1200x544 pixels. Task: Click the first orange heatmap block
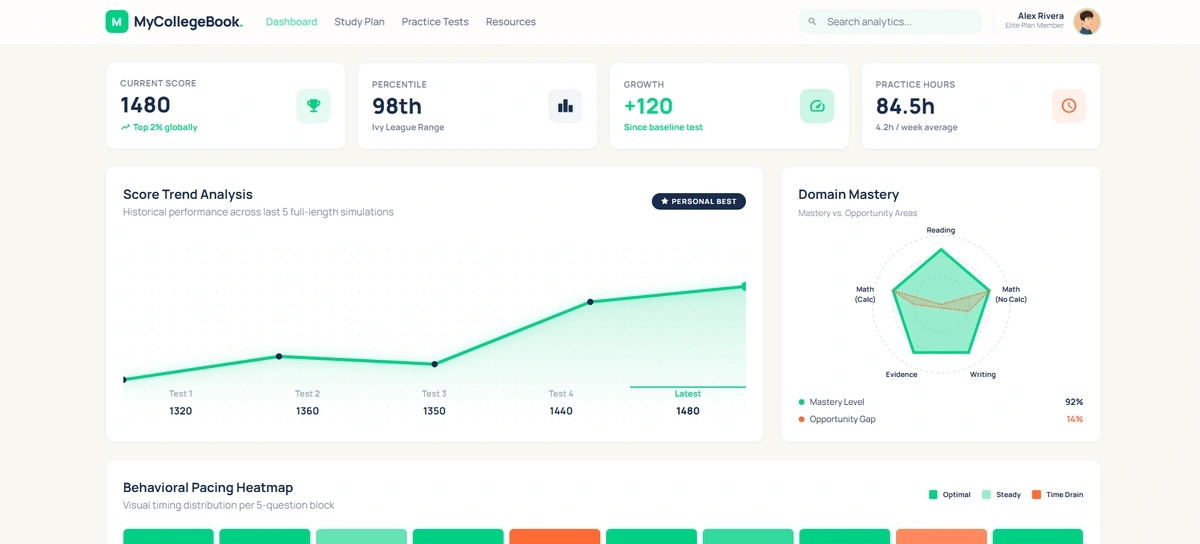click(554, 536)
